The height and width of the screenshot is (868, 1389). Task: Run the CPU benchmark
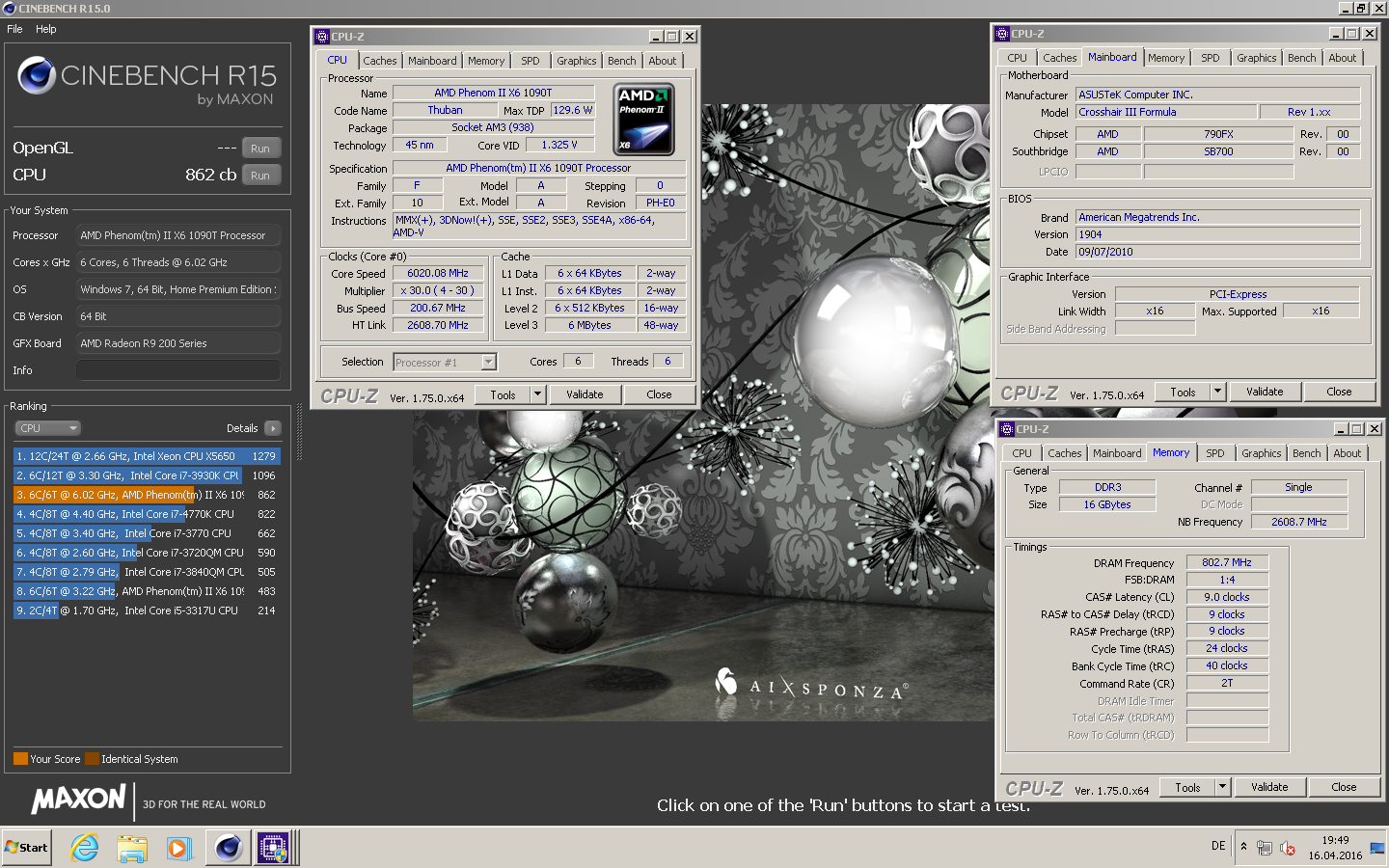[x=260, y=176]
